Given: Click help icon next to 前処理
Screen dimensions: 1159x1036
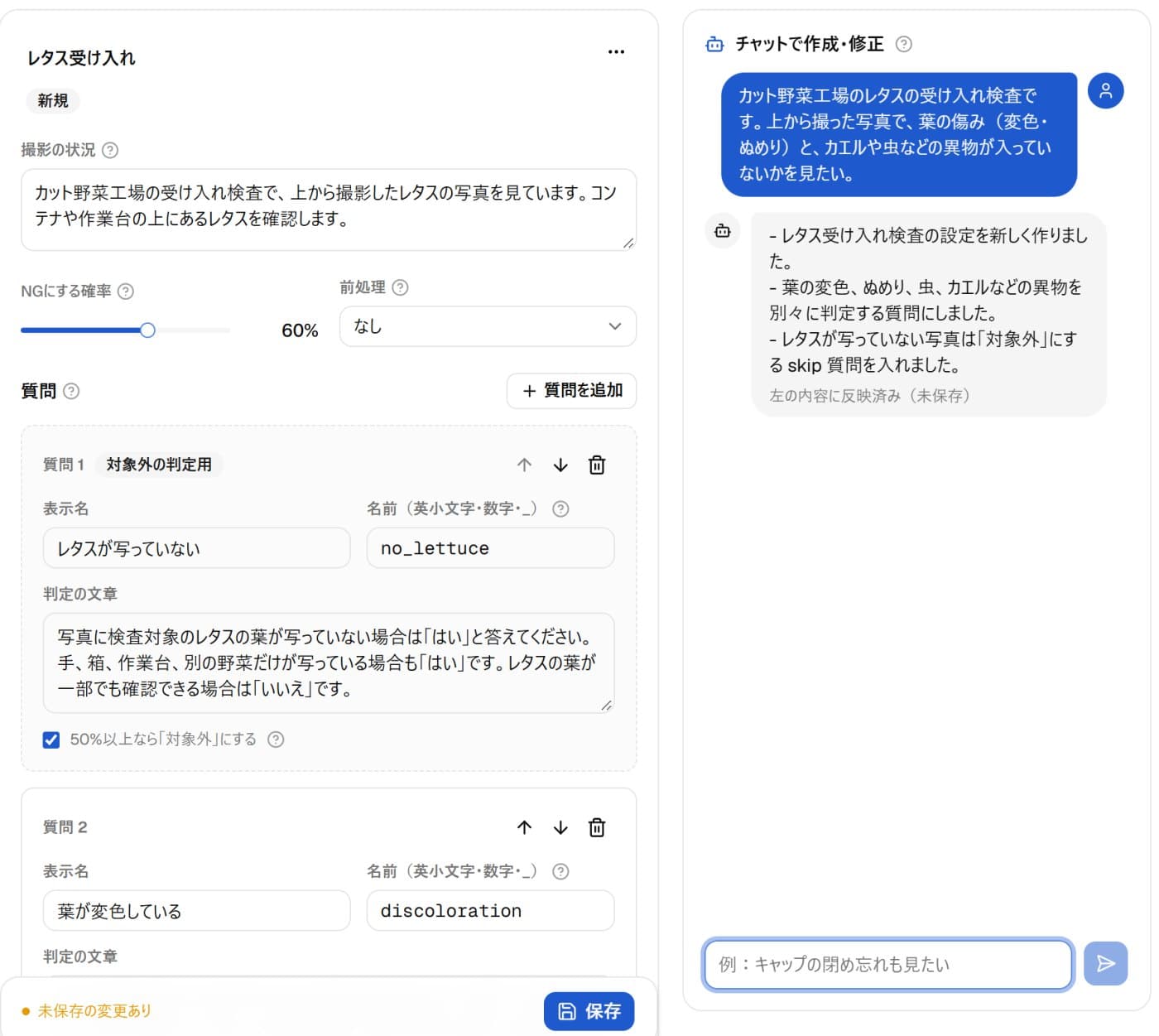Looking at the screenshot, I should click(400, 287).
